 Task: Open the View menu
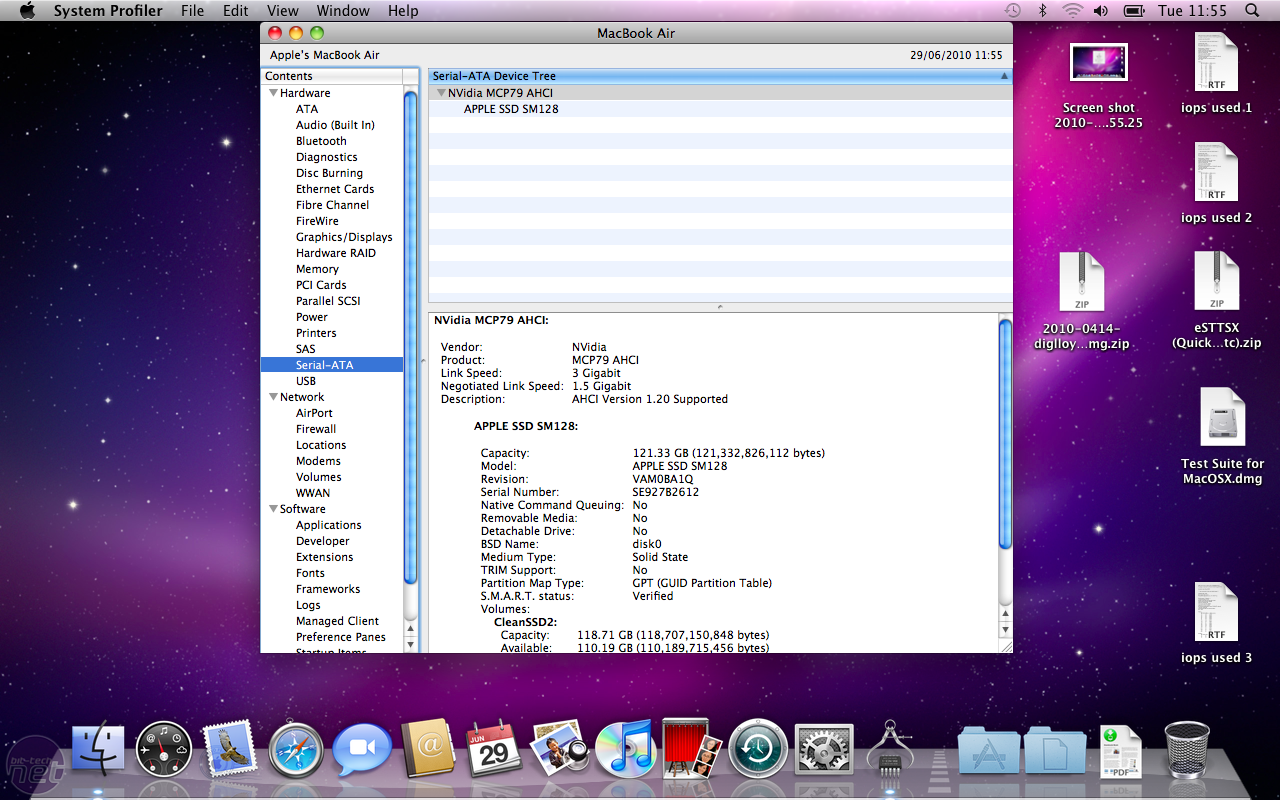pos(282,11)
